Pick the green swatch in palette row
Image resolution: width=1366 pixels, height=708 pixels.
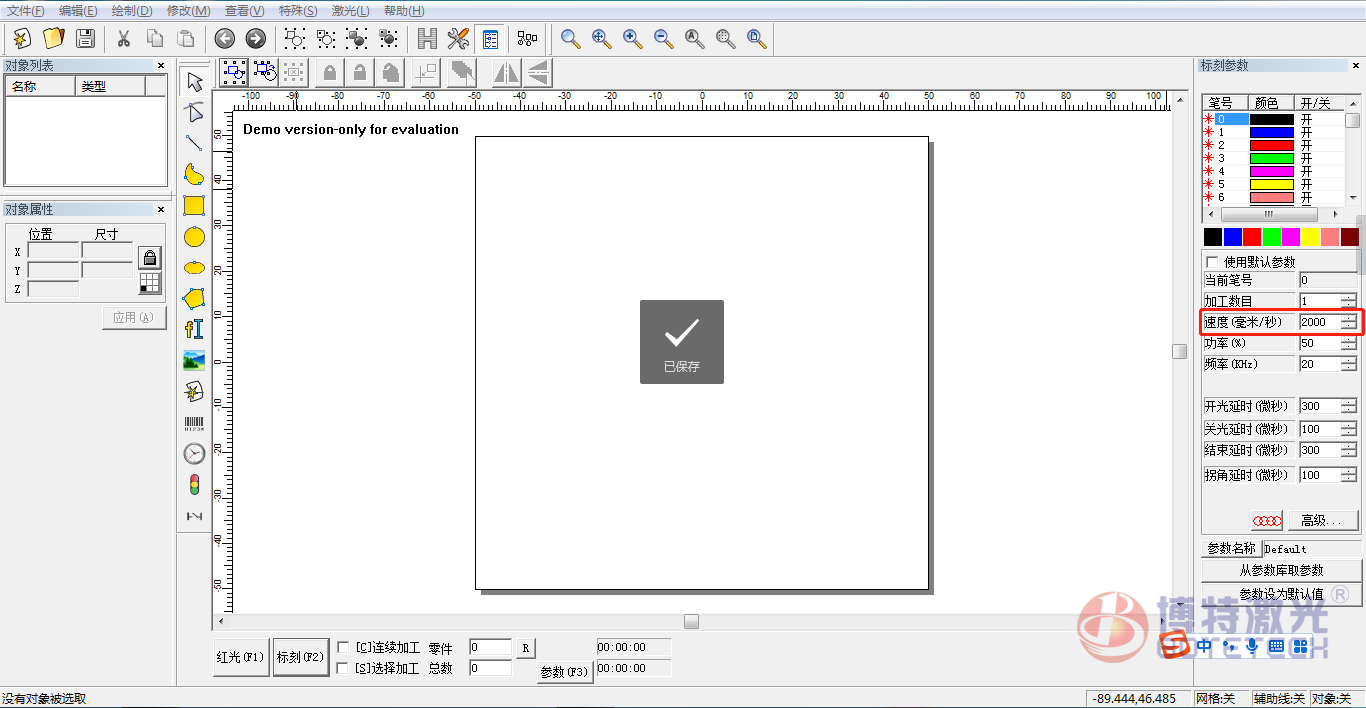tap(1271, 237)
